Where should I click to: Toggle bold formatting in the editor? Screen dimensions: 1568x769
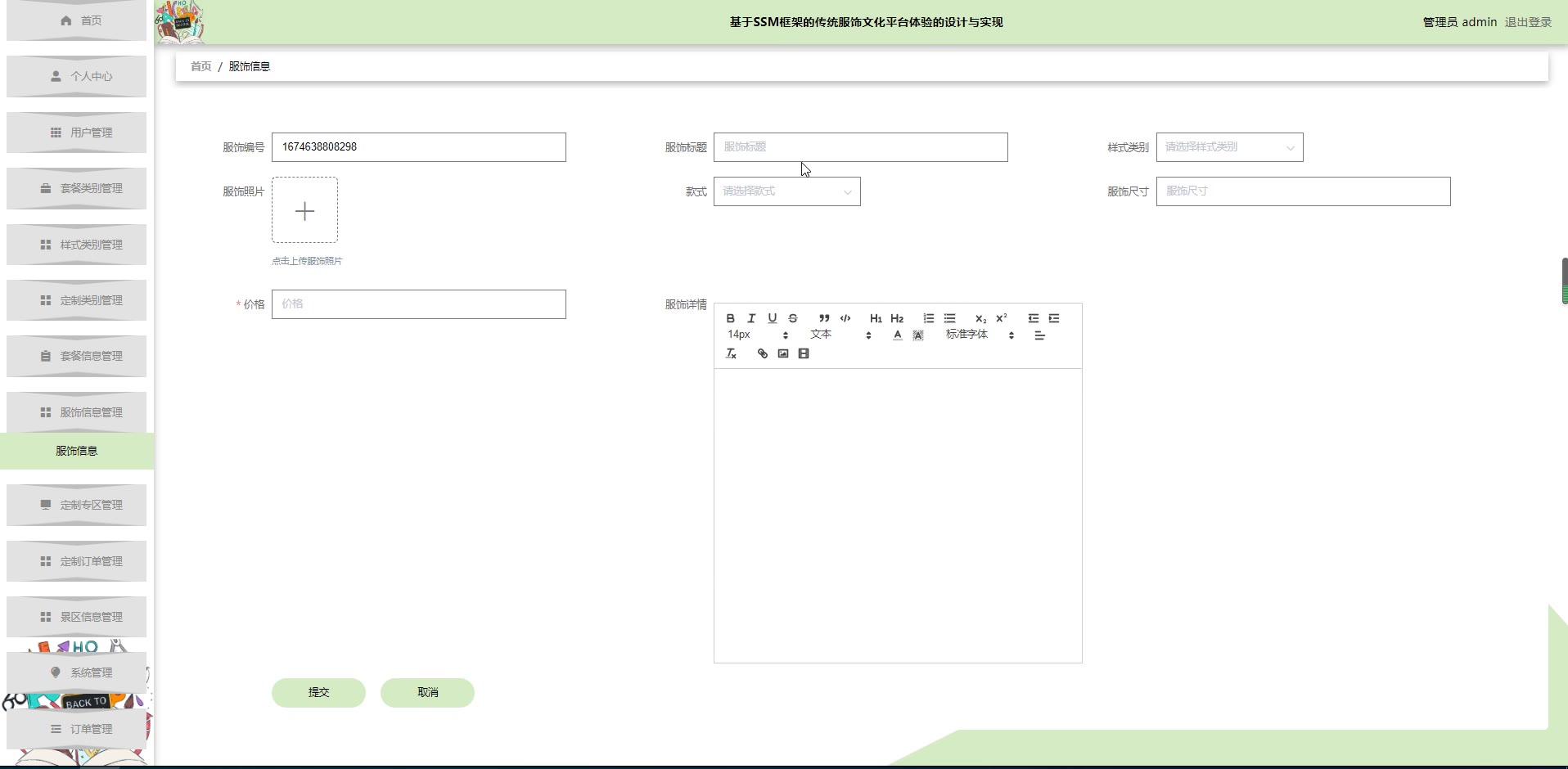pyautogui.click(x=731, y=318)
